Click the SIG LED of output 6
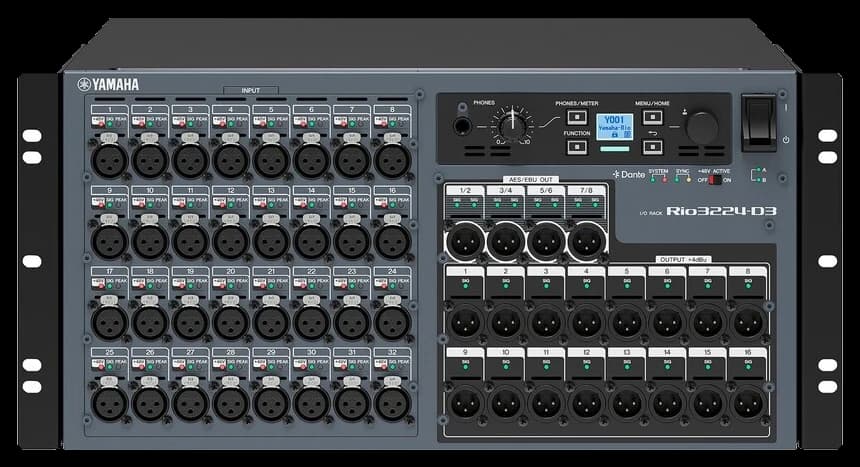860x467 pixels. click(667, 286)
